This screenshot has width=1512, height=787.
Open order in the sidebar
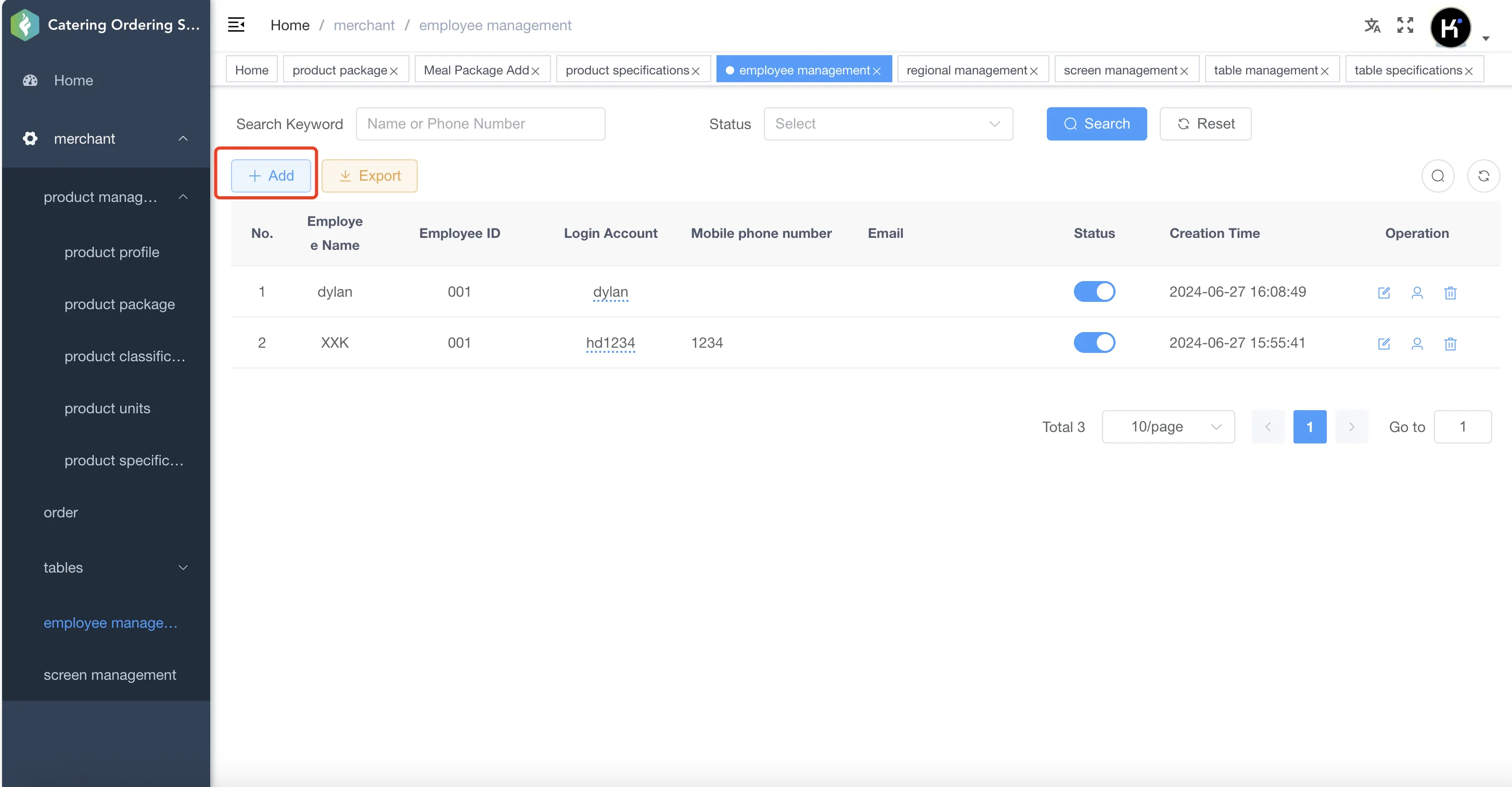click(106, 513)
